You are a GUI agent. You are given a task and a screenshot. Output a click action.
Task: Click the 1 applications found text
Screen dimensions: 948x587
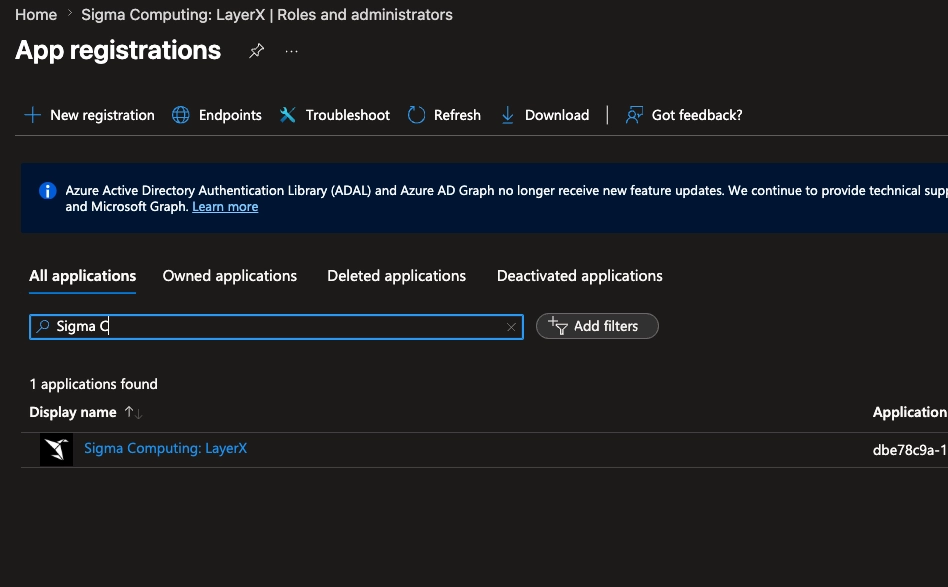coord(94,384)
